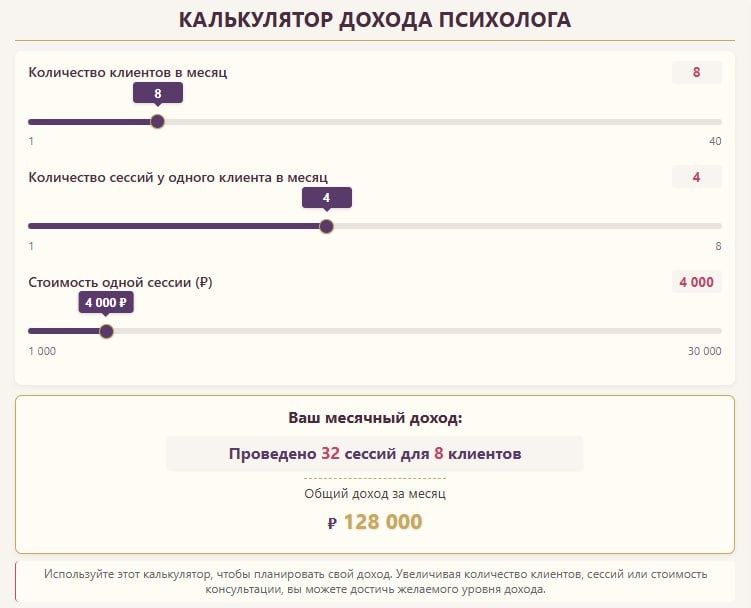
Task: Click the maximum label 40 under clients slider
Action: tap(715, 141)
